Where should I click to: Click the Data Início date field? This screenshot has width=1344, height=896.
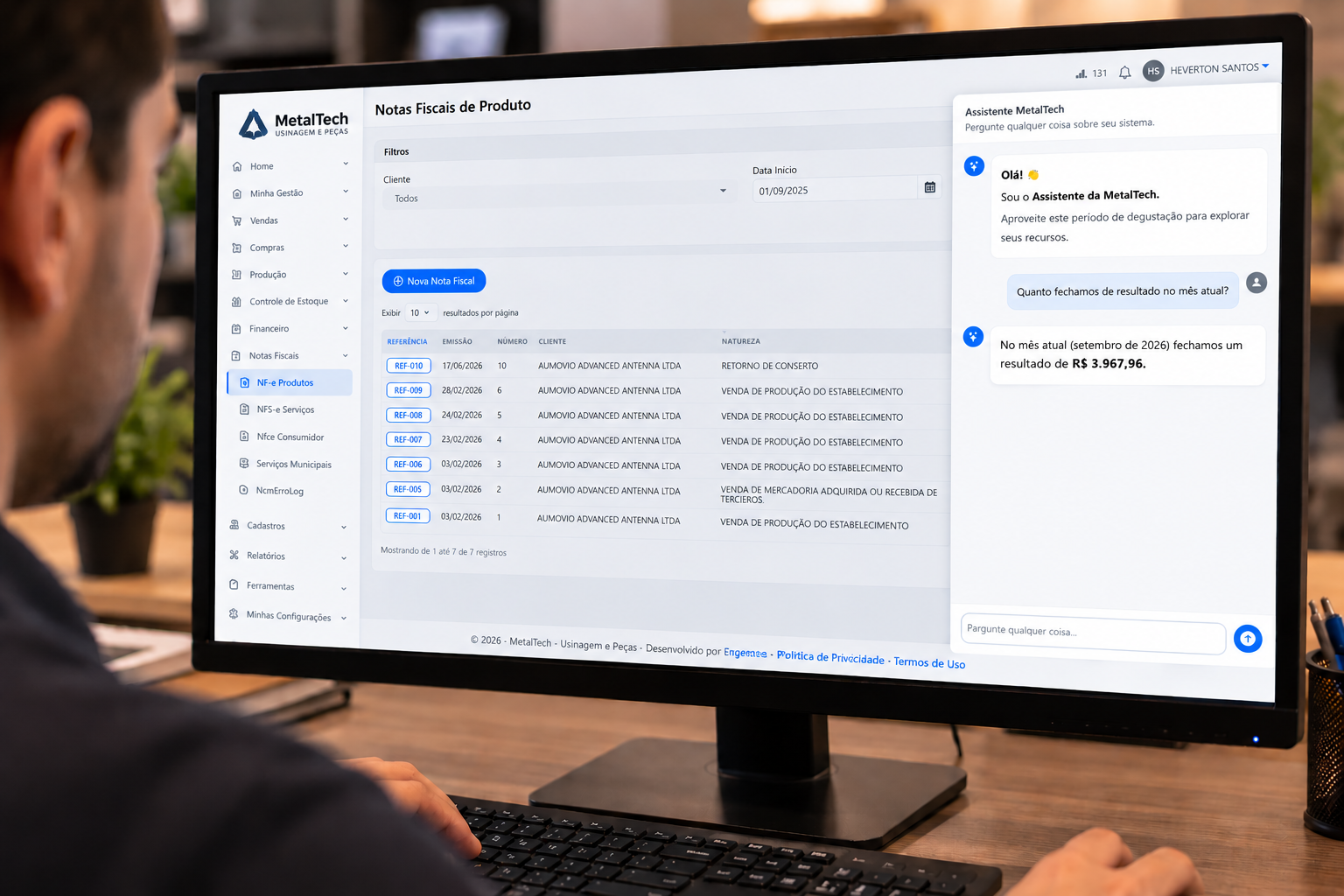(836, 190)
